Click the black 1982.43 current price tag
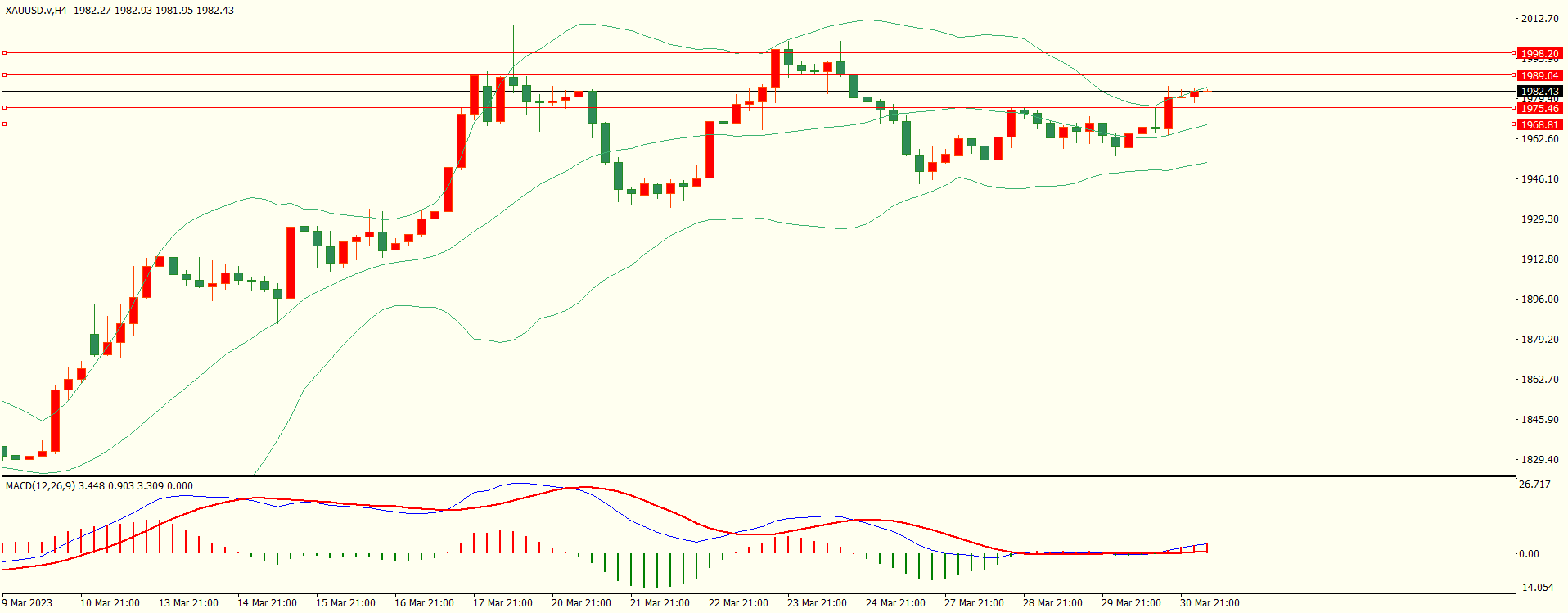 pyautogui.click(x=1539, y=92)
